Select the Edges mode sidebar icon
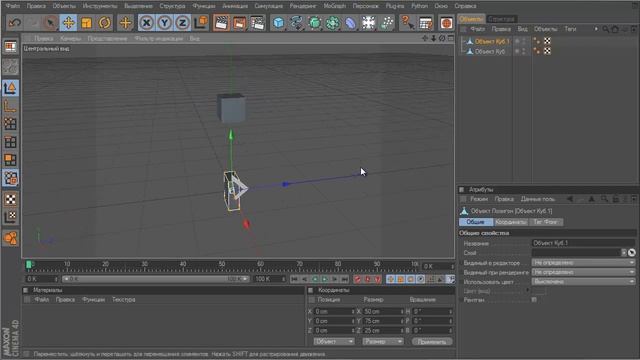This screenshot has width=640, height=360. coord(10,142)
